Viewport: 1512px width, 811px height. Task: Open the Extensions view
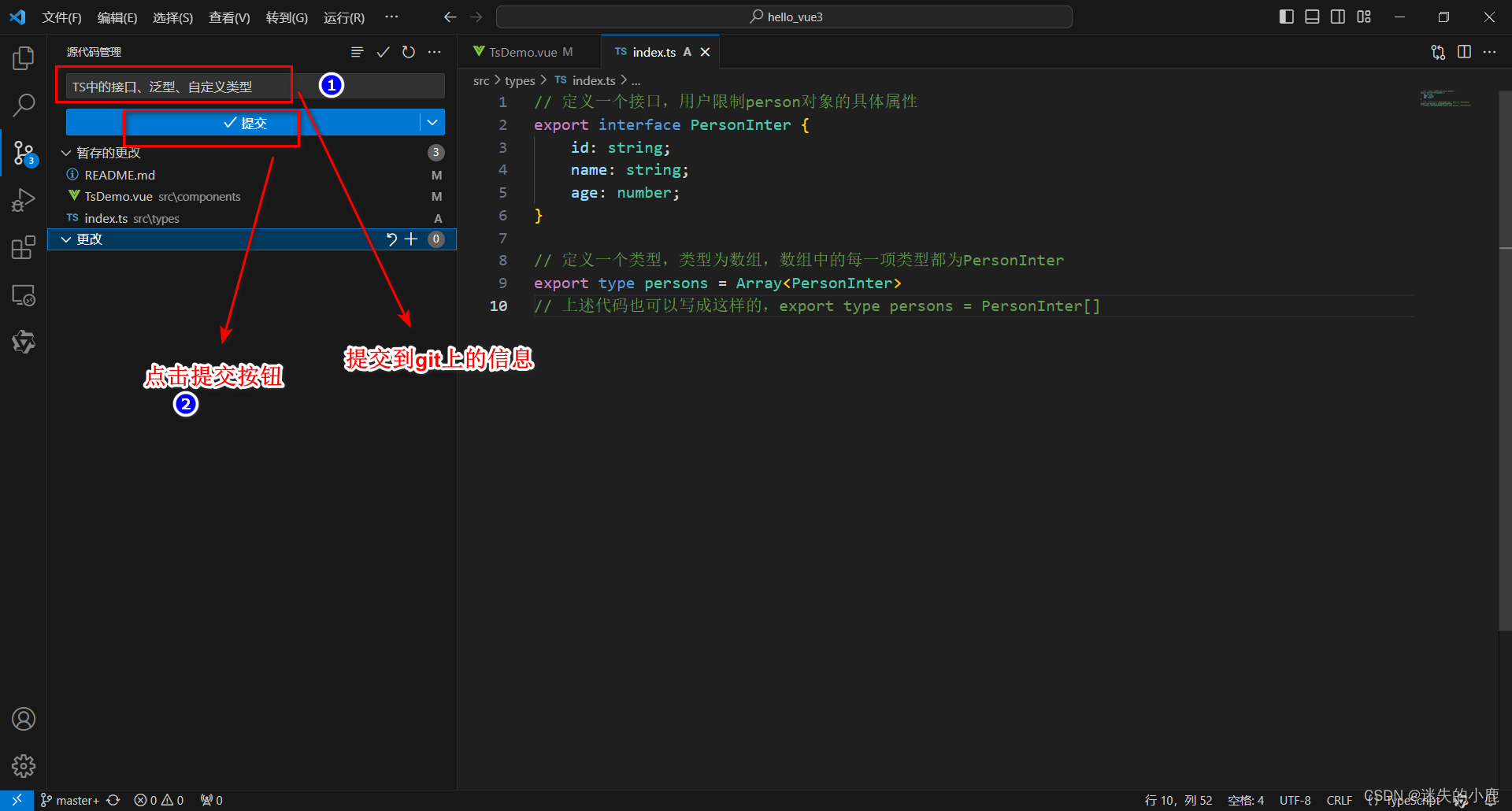click(x=24, y=248)
